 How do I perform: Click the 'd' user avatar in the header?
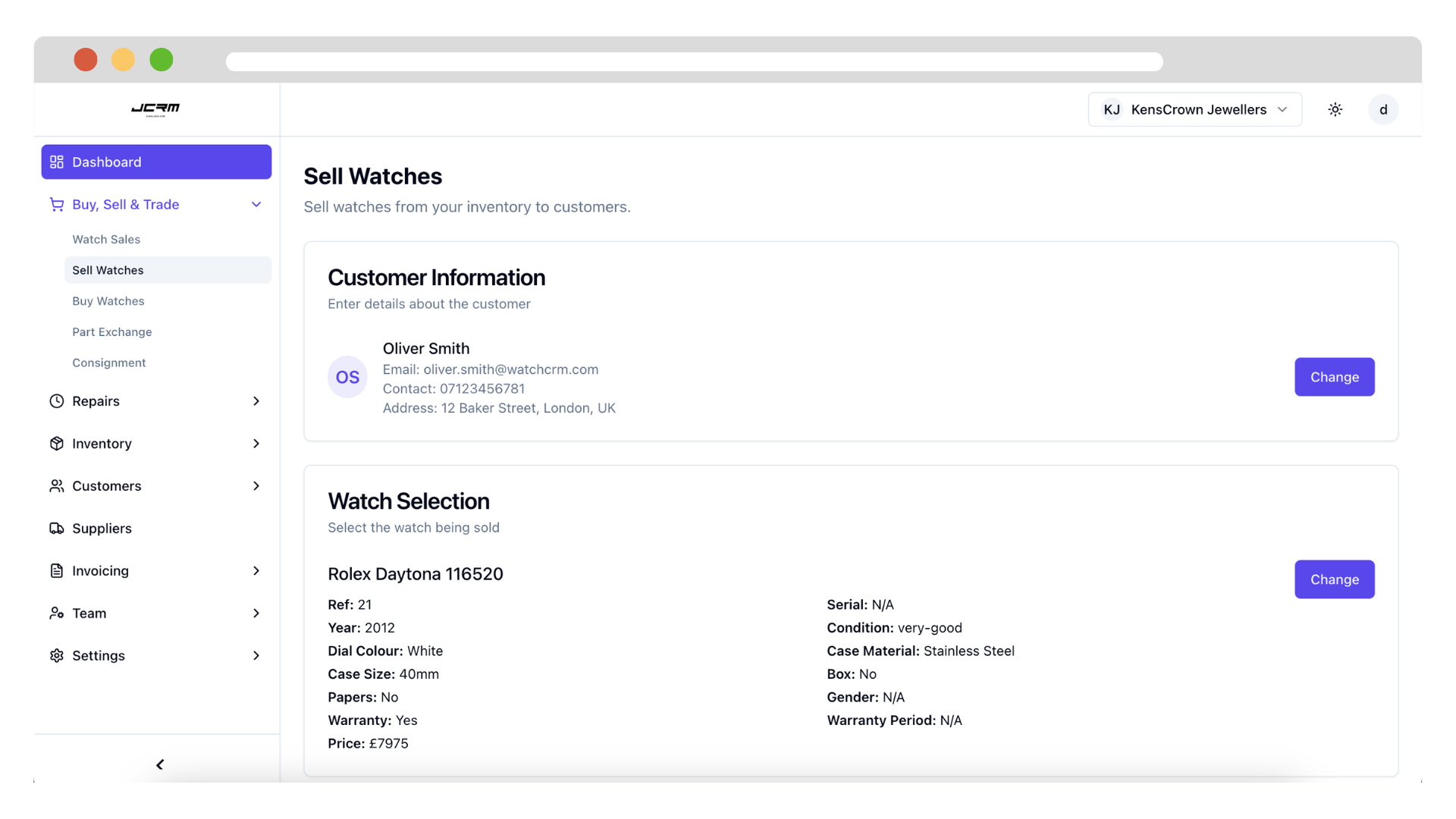[1383, 109]
